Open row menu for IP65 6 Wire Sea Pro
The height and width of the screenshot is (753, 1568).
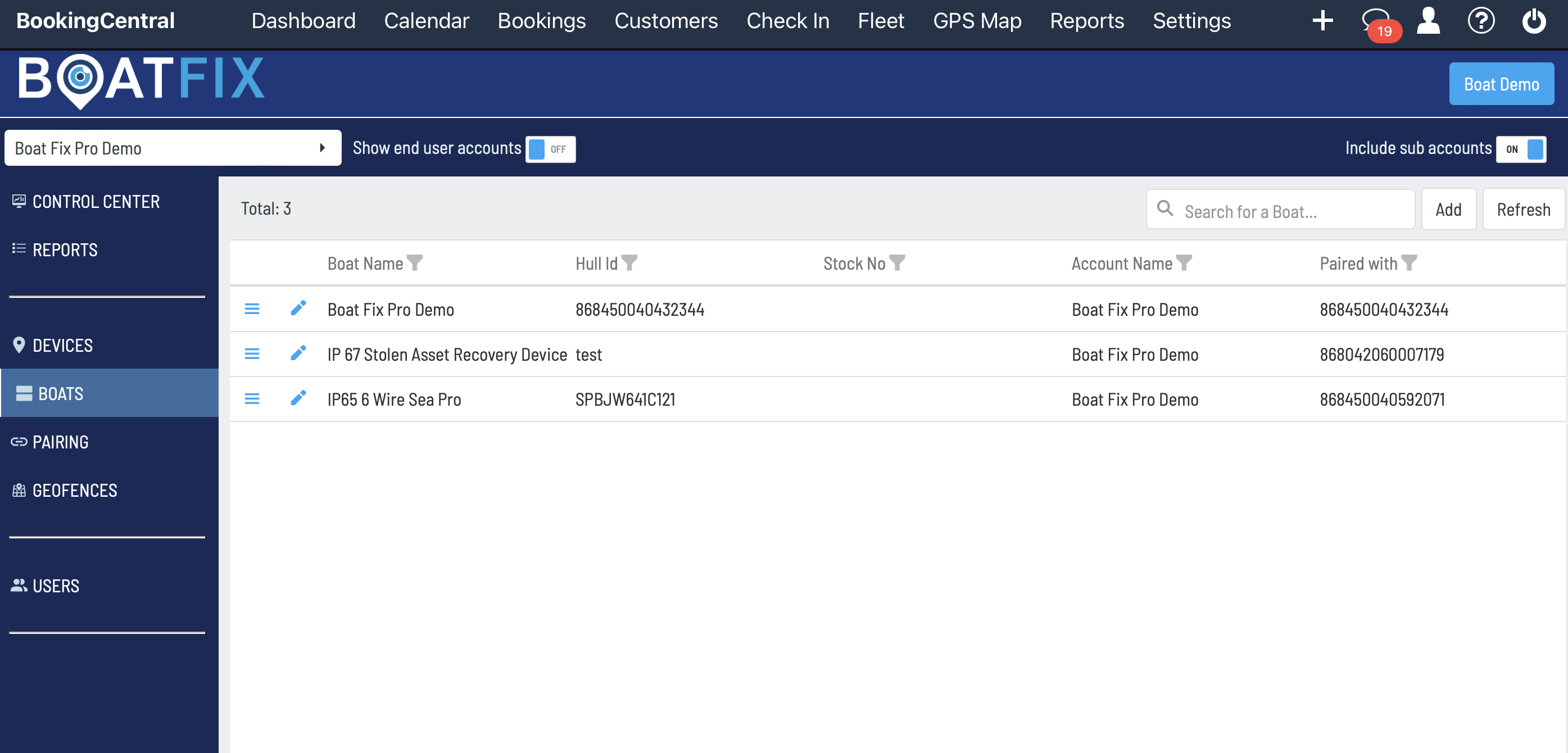pyautogui.click(x=252, y=400)
